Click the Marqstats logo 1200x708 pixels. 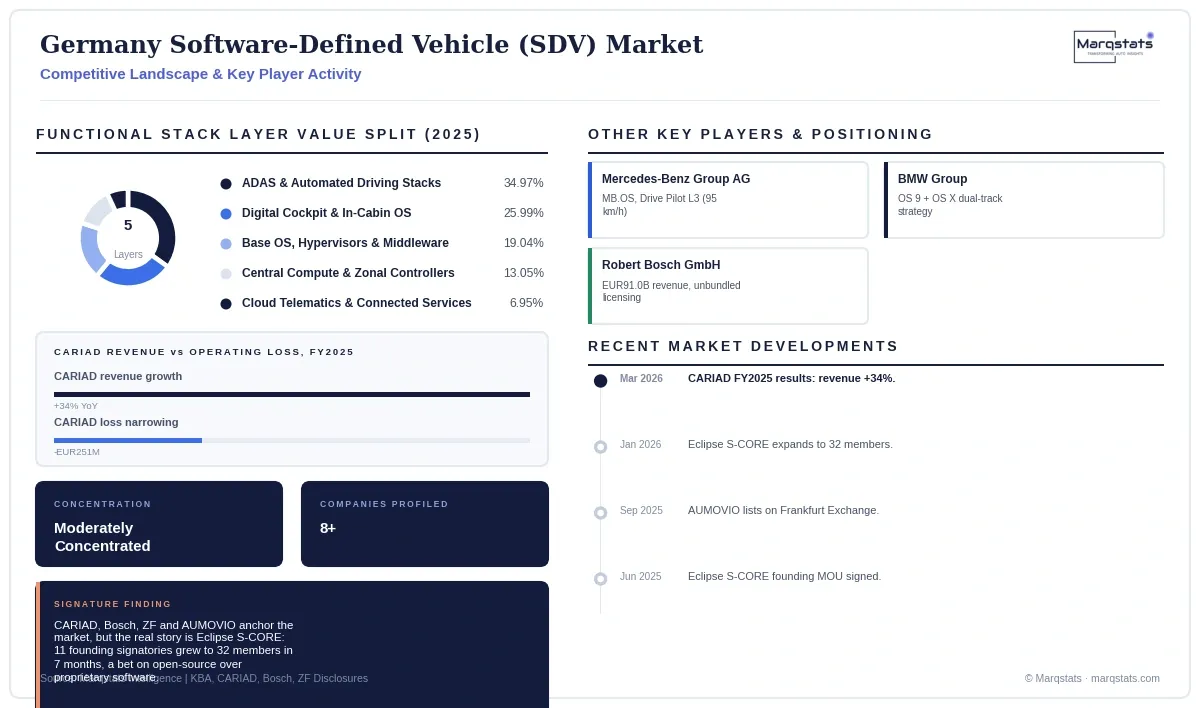tap(1114, 47)
